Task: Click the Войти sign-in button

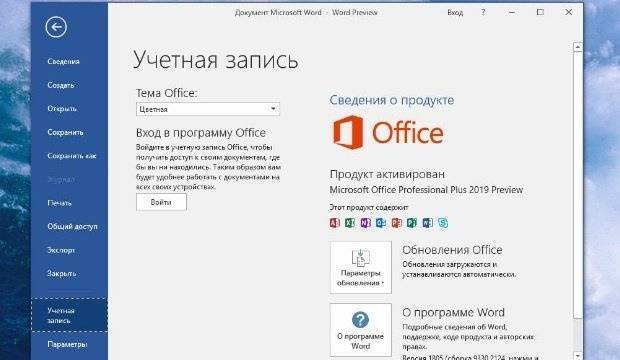Action: coord(161,202)
